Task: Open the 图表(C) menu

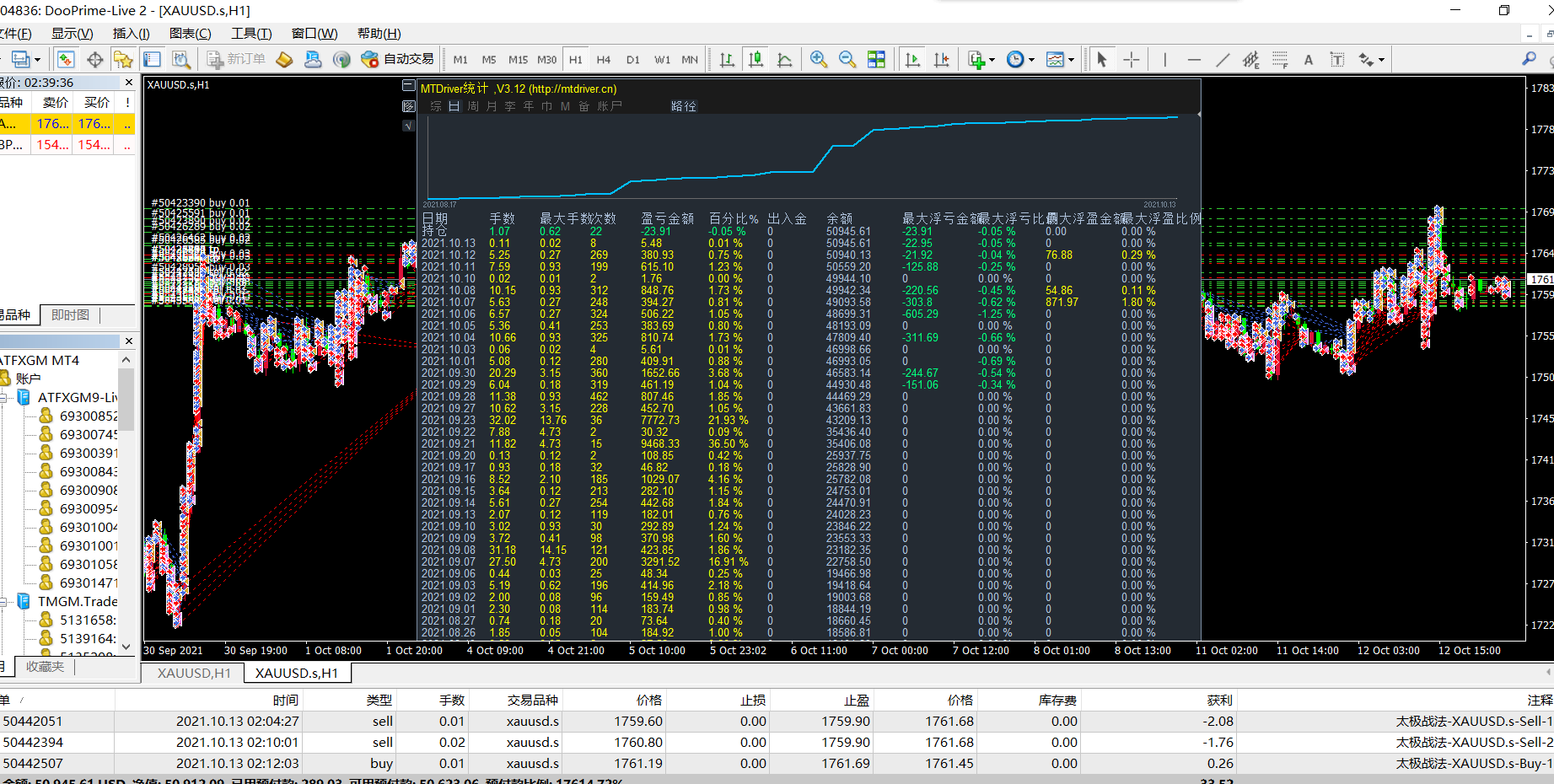Action: pyautogui.click(x=190, y=34)
